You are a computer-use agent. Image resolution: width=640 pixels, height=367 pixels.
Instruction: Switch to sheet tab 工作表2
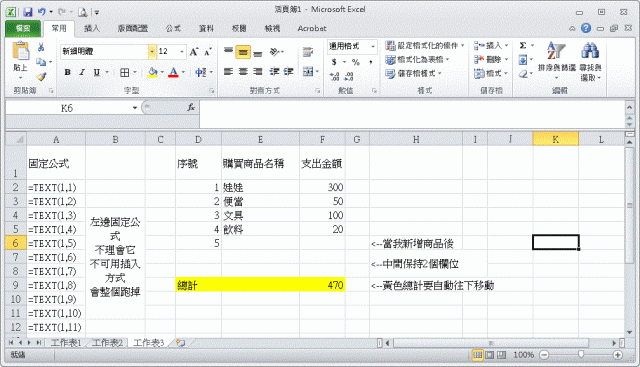[x=107, y=343]
